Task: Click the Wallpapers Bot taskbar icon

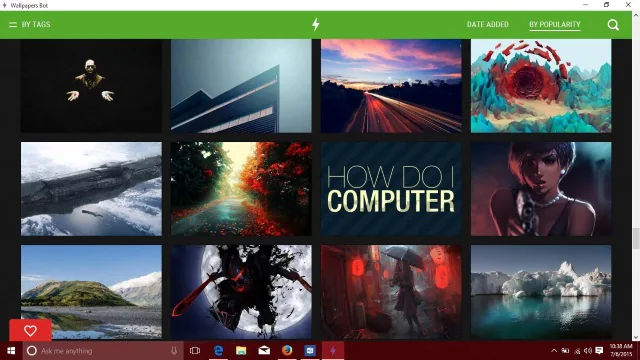Action: pos(333,351)
